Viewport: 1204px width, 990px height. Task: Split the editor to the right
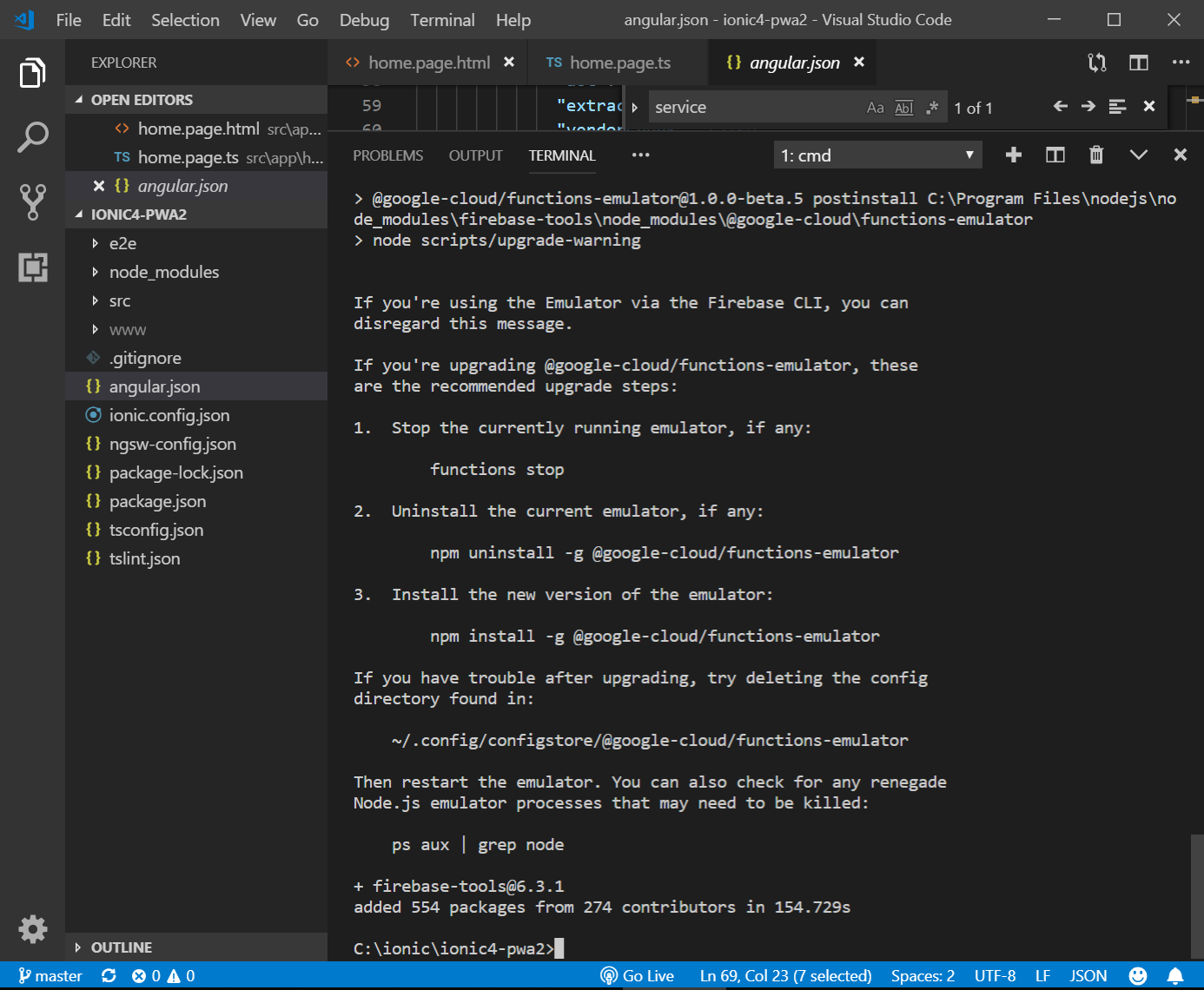pyautogui.click(x=1139, y=63)
